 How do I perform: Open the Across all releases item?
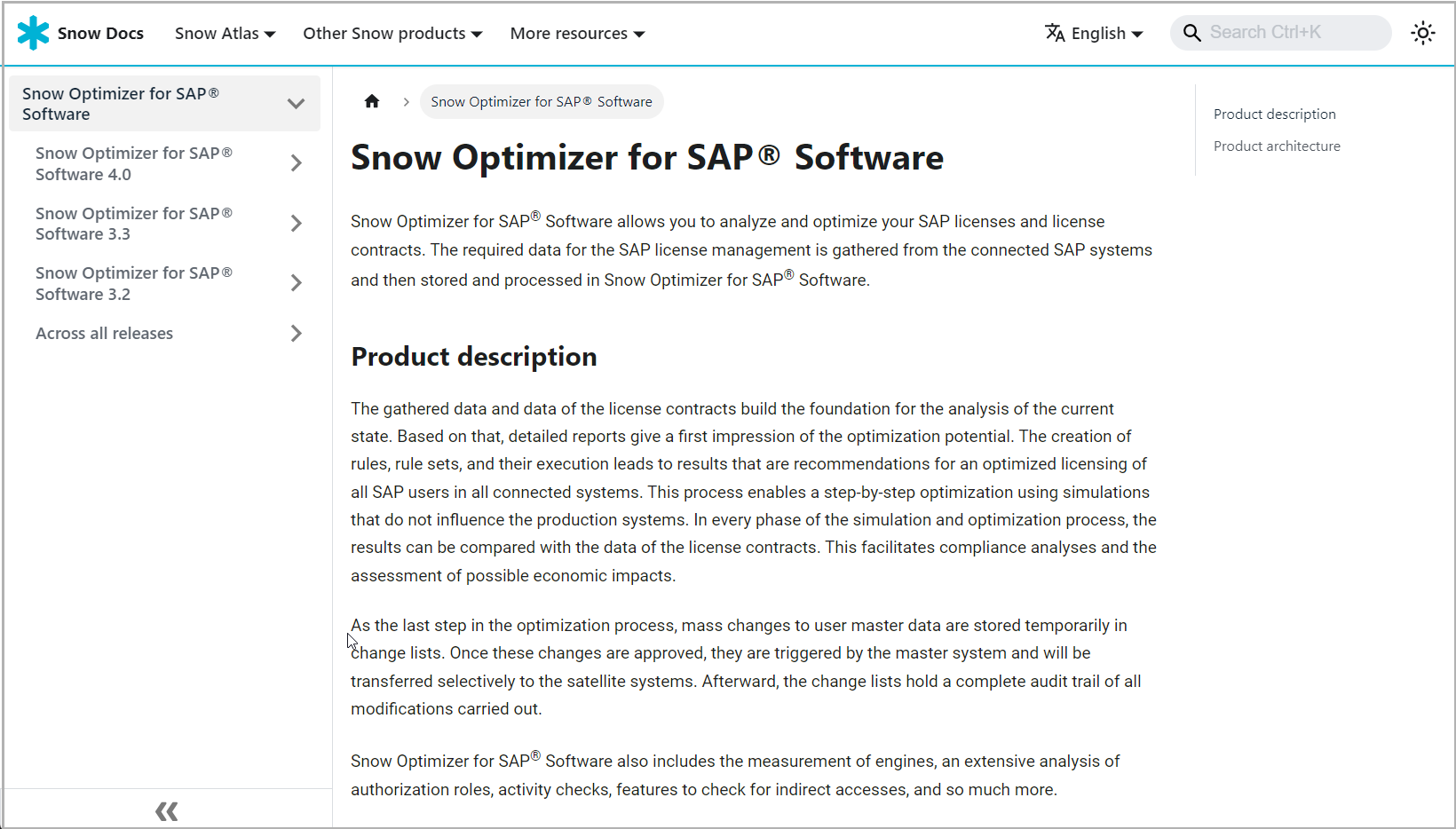pos(105,334)
